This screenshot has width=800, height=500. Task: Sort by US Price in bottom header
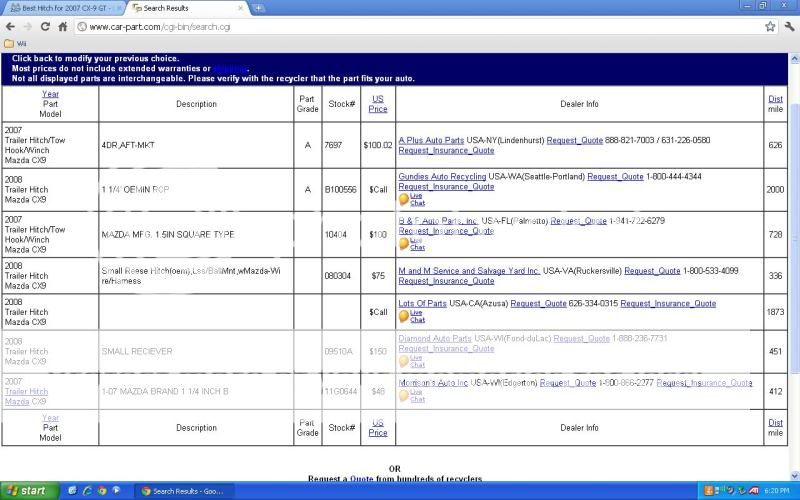click(378, 428)
